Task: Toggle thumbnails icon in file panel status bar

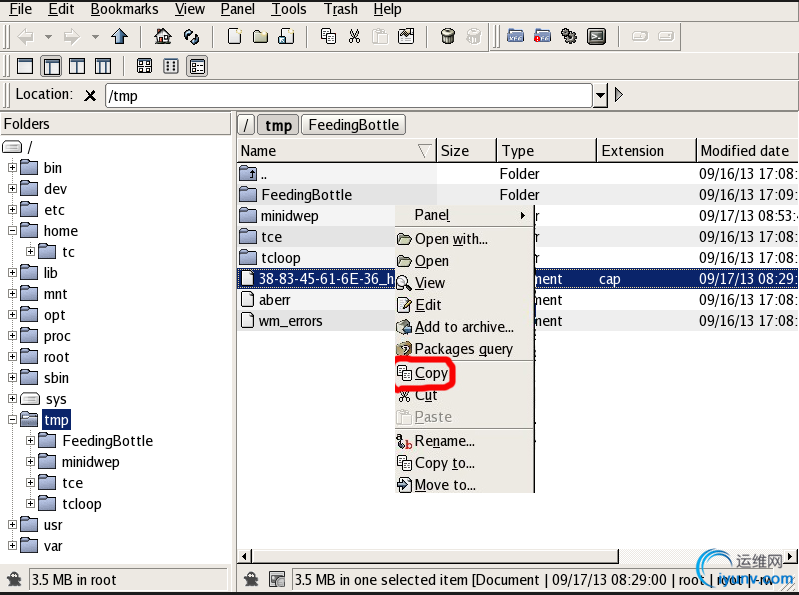Action: tap(277, 579)
